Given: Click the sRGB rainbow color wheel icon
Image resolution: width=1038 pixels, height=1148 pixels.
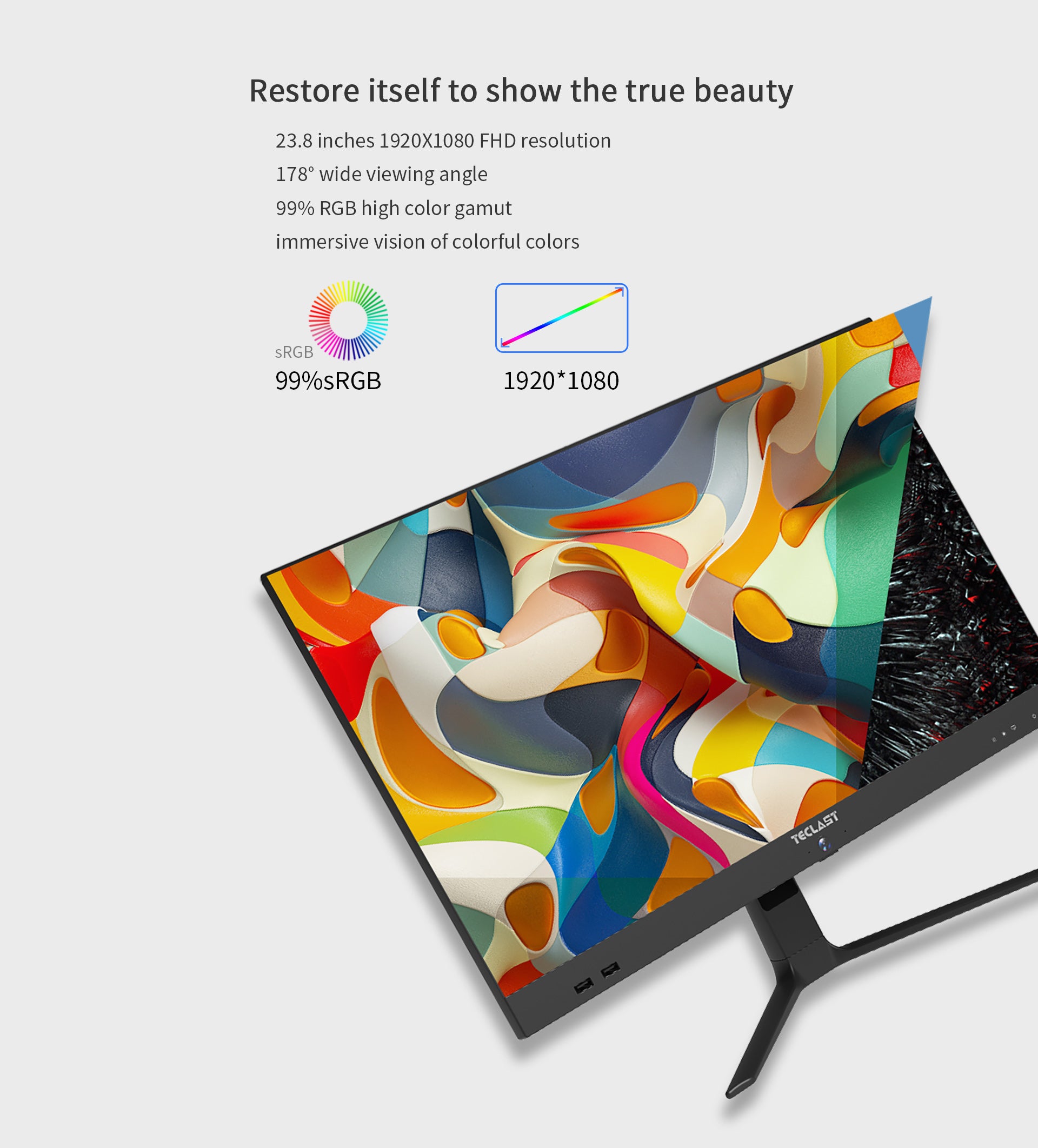Looking at the screenshot, I should click(x=348, y=320).
